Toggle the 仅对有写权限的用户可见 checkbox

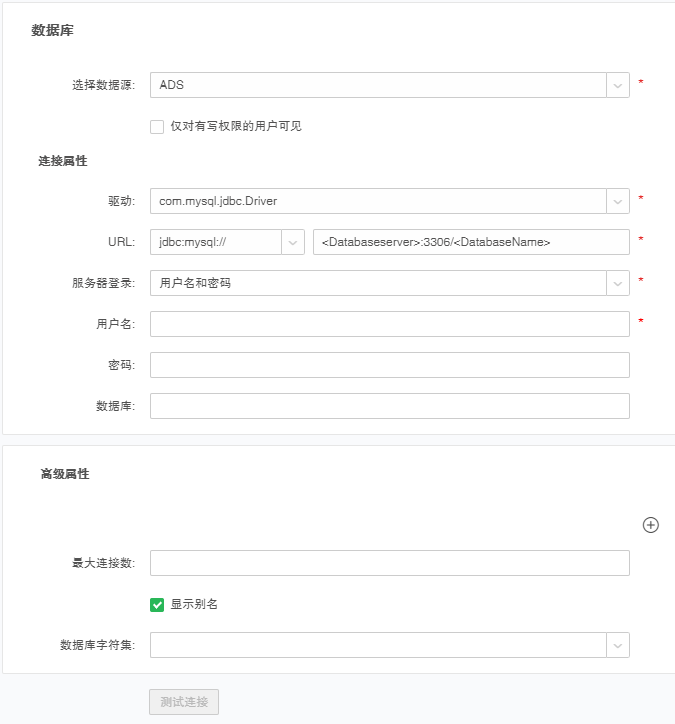point(157,127)
